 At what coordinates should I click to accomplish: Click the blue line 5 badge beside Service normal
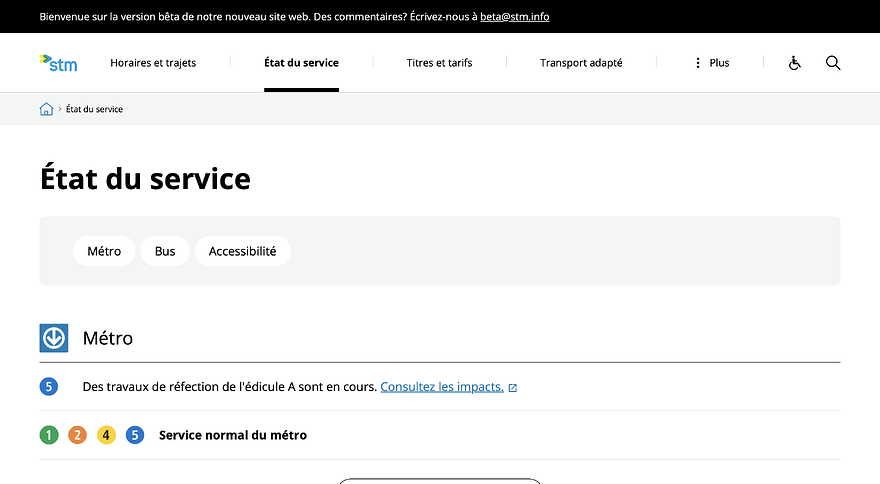(135, 435)
